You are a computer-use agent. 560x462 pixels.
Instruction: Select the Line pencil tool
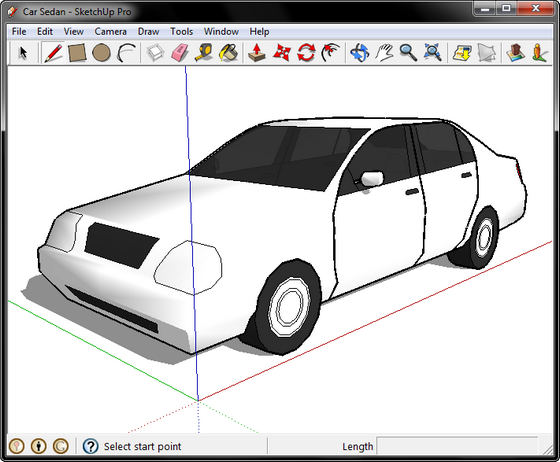(x=53, y=53)
